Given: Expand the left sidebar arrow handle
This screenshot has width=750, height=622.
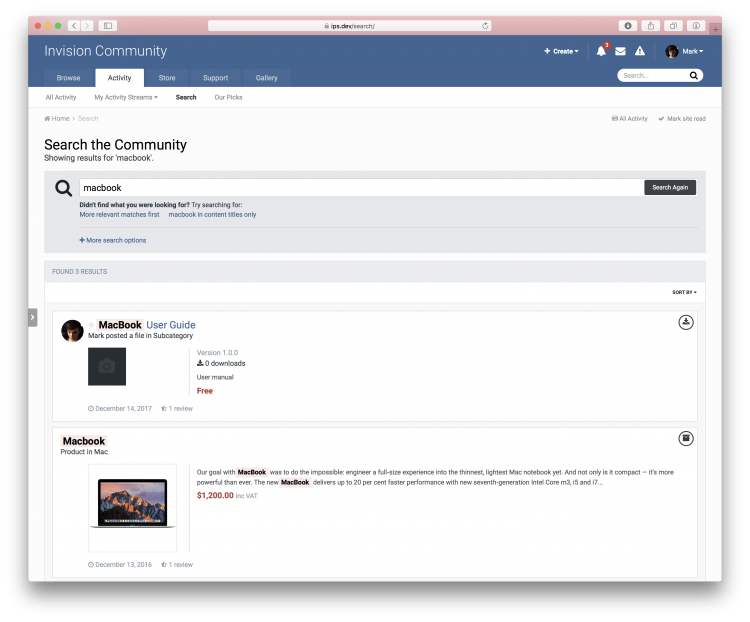Looking at the screenshot, I should point(33,317).
